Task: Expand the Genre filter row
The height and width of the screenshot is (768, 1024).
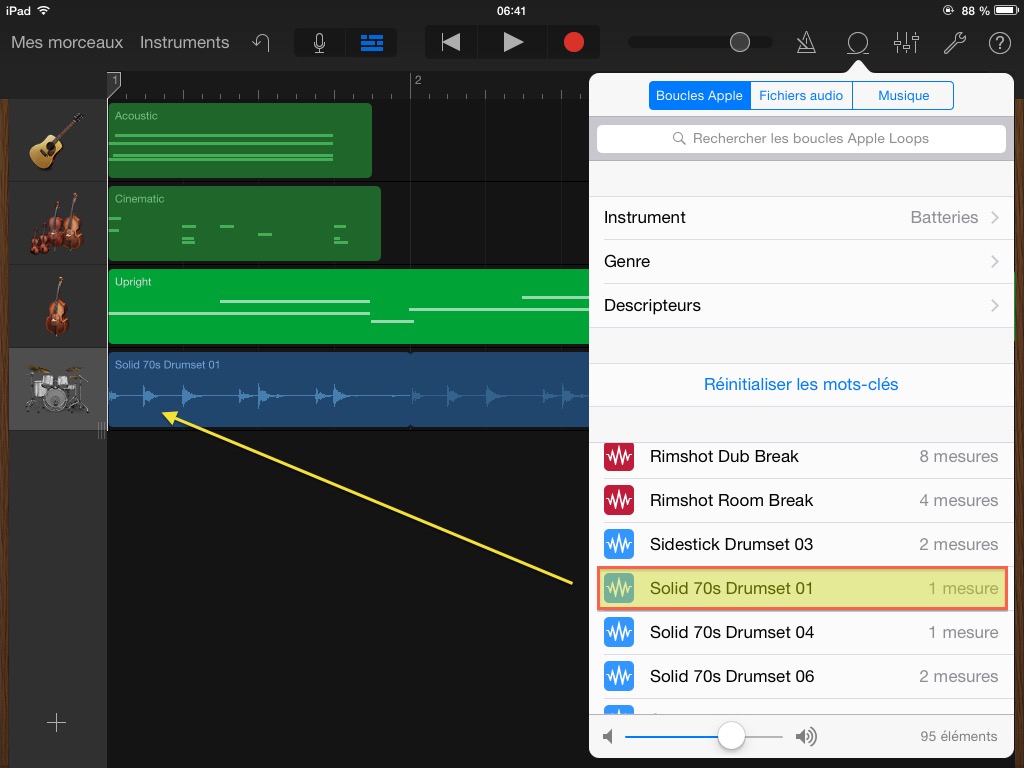Action: [801, 261]
